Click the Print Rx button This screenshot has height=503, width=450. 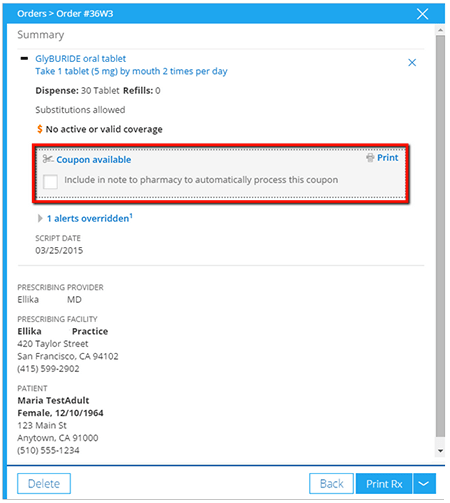pos(384,483)
